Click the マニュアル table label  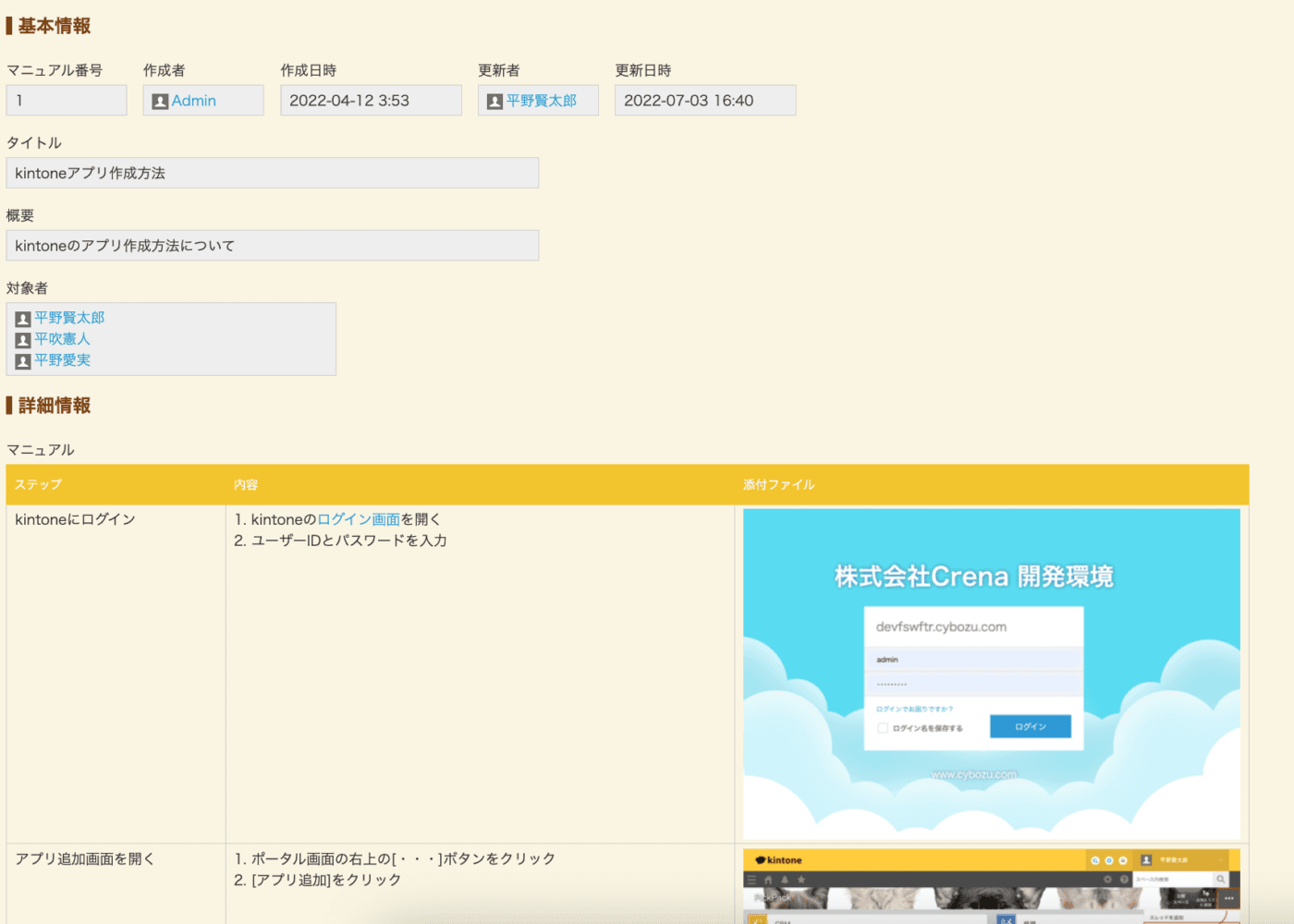(x=41, y=450)
